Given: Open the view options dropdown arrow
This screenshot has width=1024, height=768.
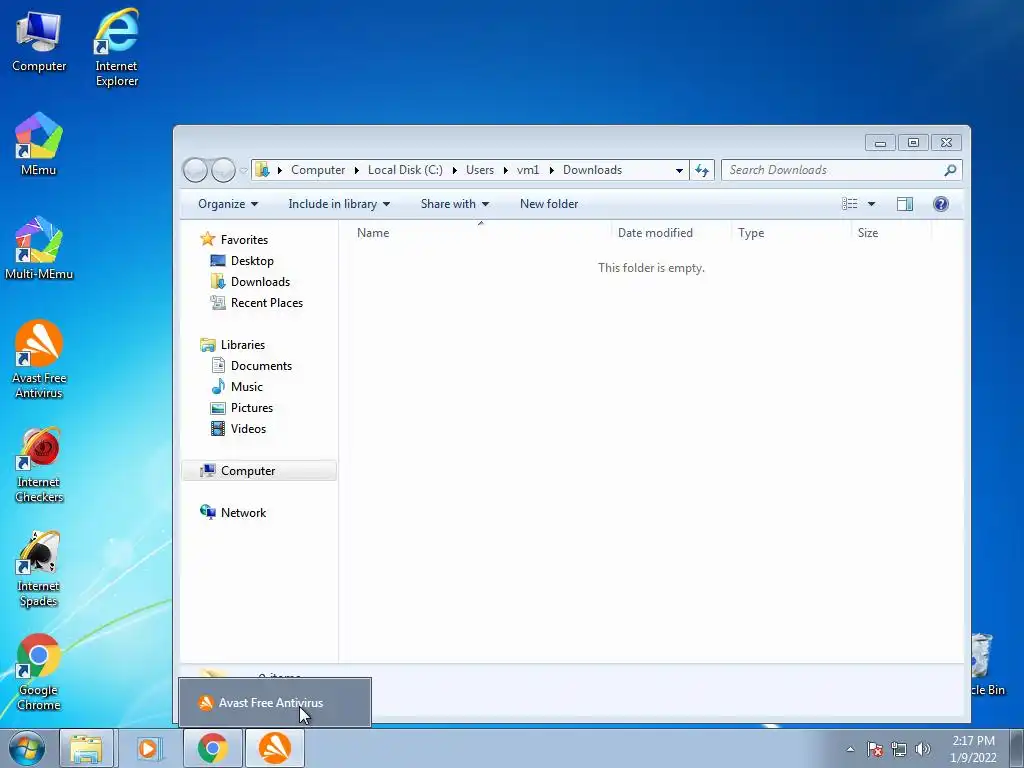Looking at the screenshot, I should [871, 204].
